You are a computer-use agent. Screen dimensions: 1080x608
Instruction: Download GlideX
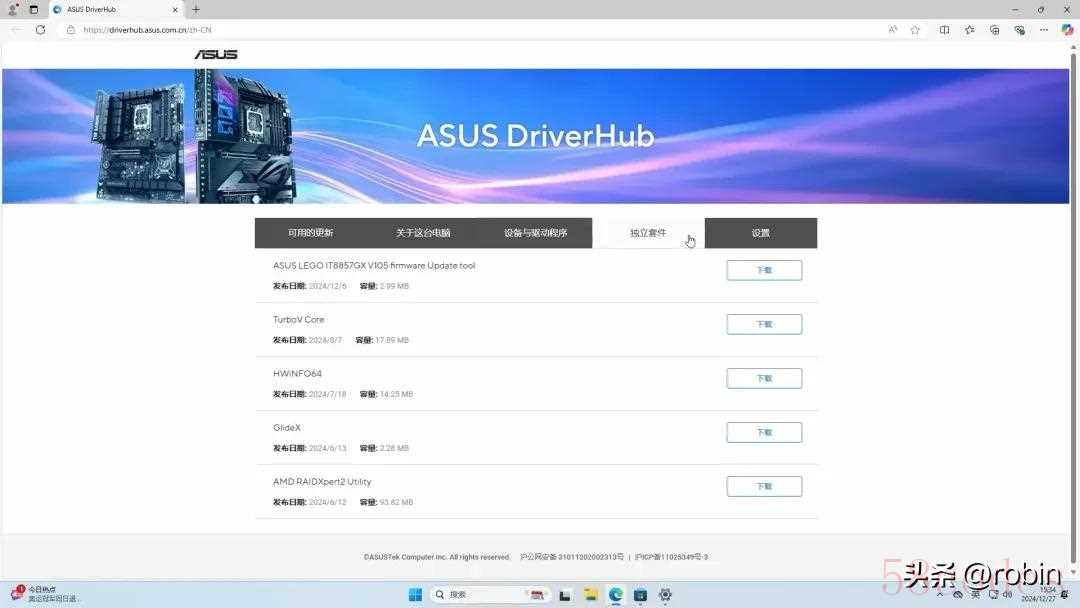tap(764, 432)
